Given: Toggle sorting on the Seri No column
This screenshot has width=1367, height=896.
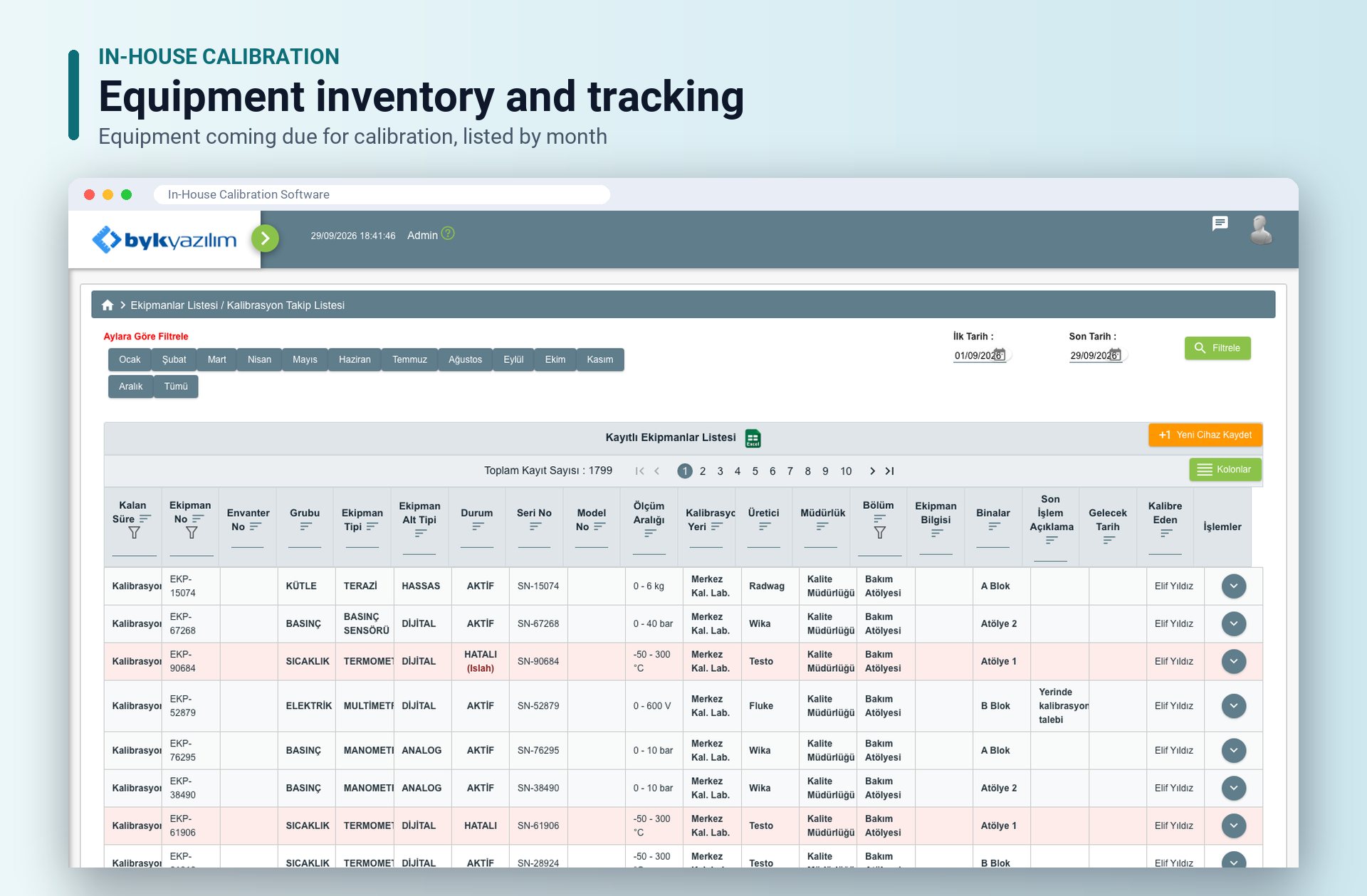Looking at the screenshot, I should coord(535,526).
